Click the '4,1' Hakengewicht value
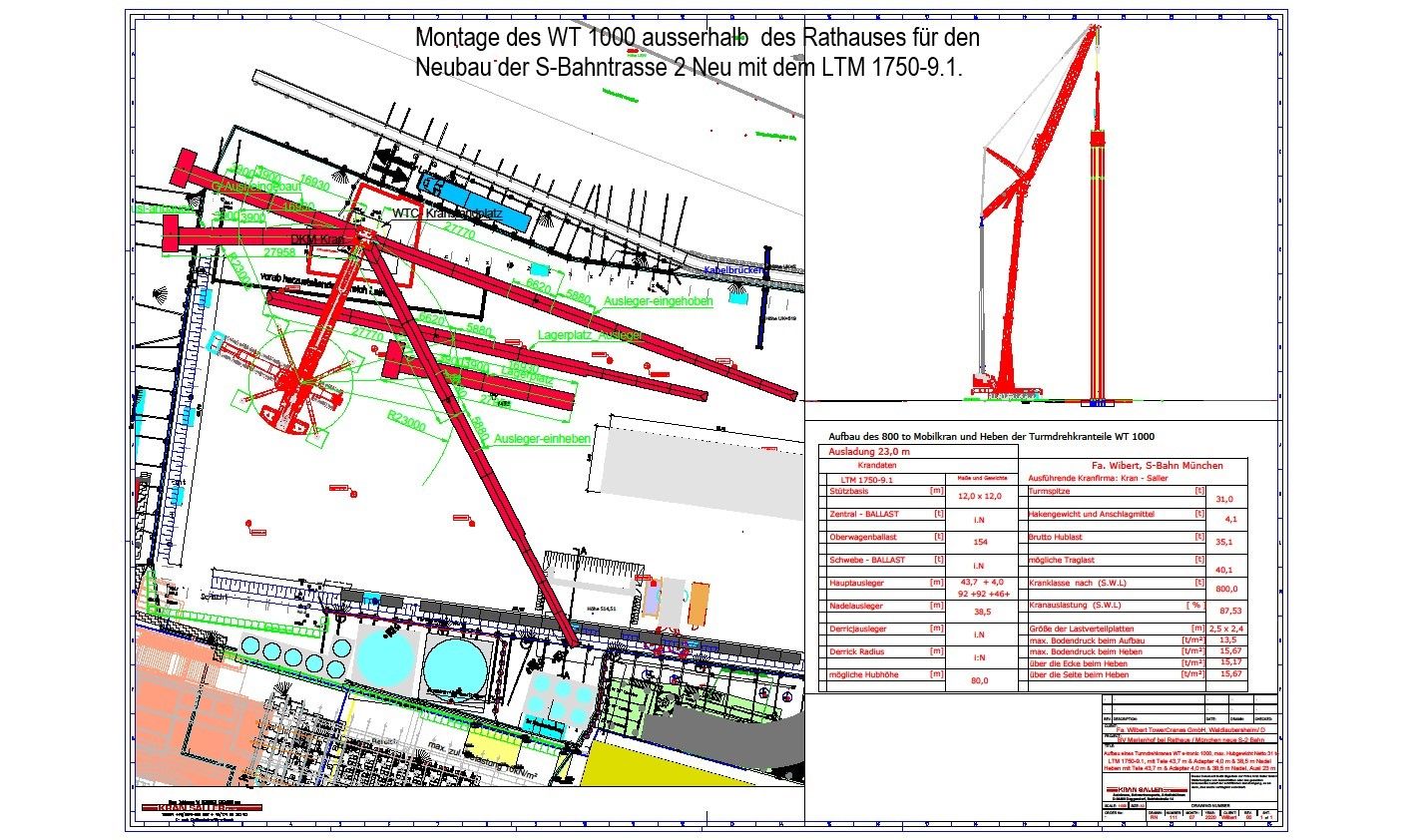Image resolution: width=1413 pixels, height=840 pixels. (x=1229, y=520)
